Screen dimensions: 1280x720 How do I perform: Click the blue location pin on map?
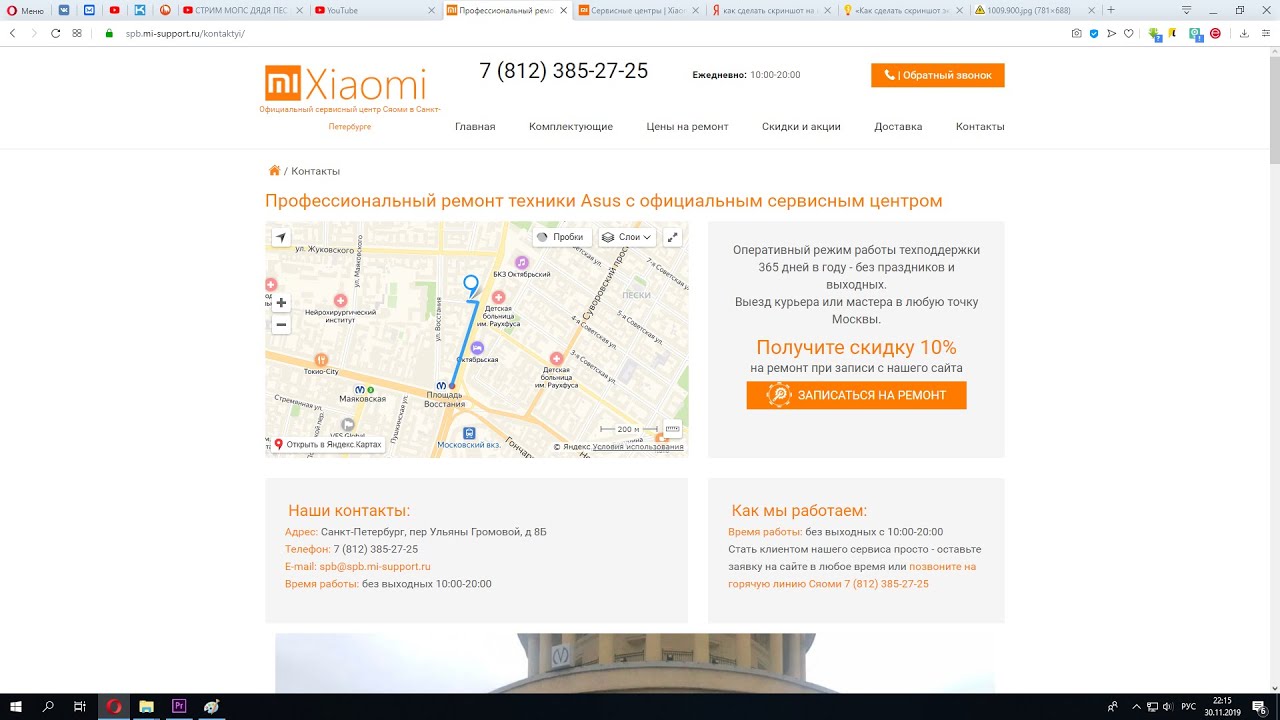click(x=471, y=285)
